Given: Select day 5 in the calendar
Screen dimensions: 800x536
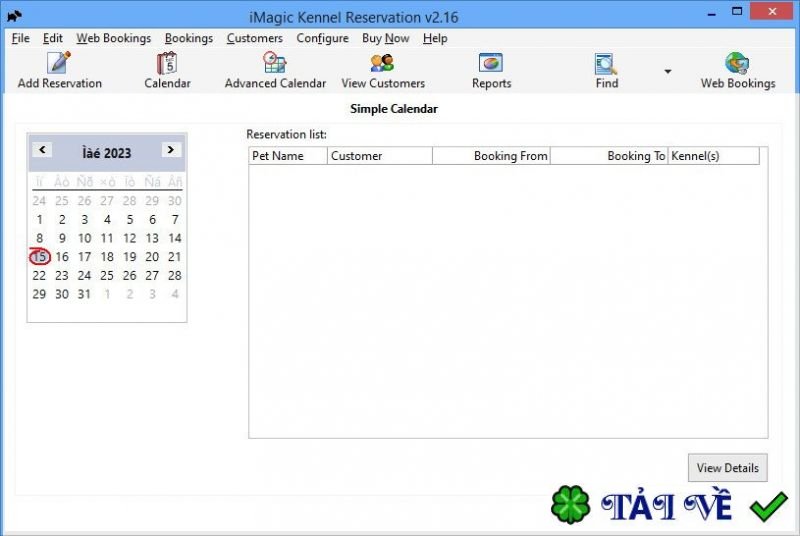Looking at the screenshot, I should point(130,219).
